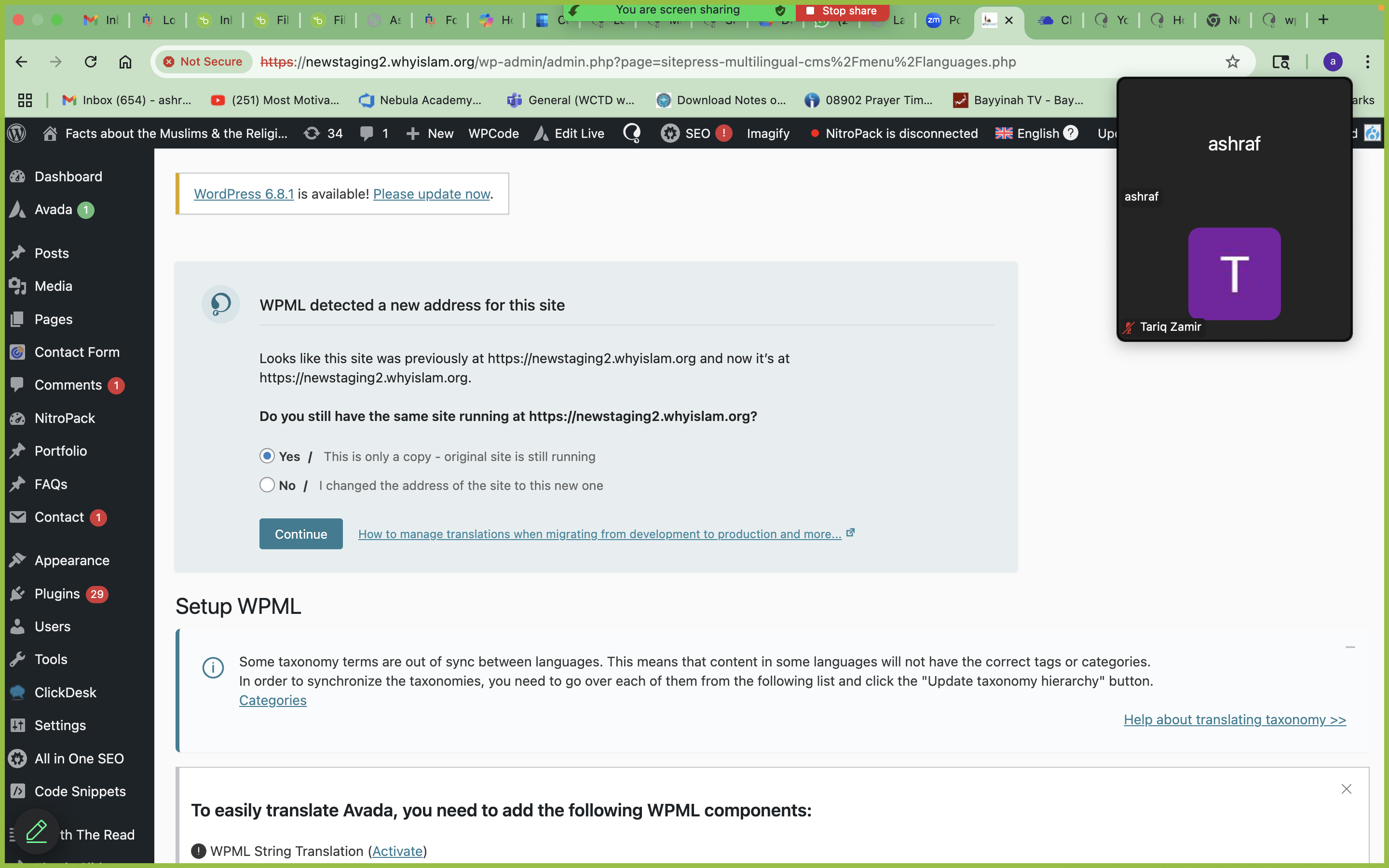1389x868 pixels.
Task: Open the New content menu
Action: 430,134
